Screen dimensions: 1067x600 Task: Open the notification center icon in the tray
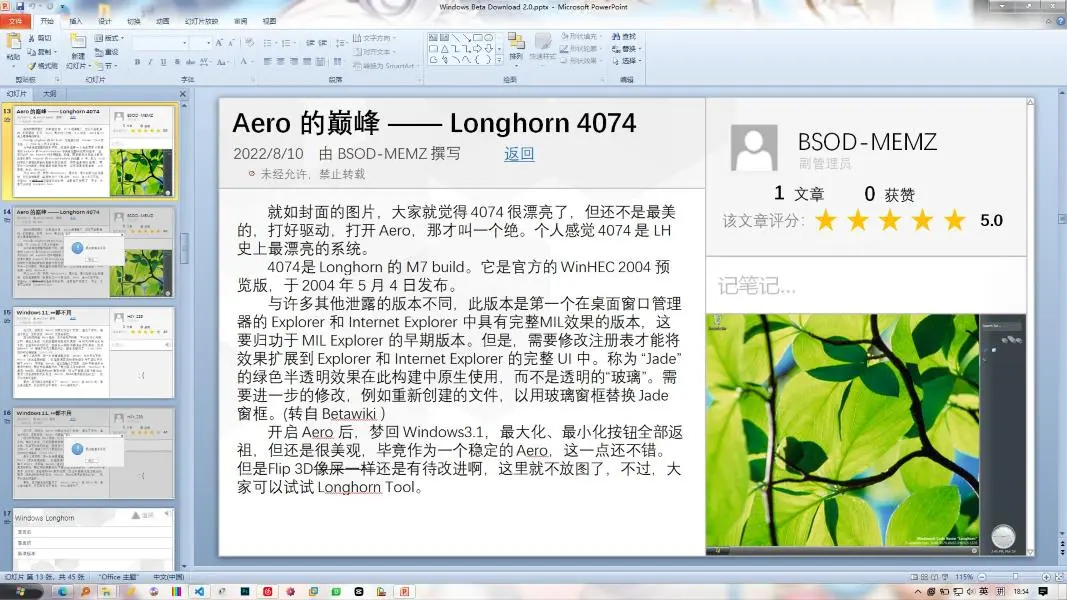tap(1043, 592)
